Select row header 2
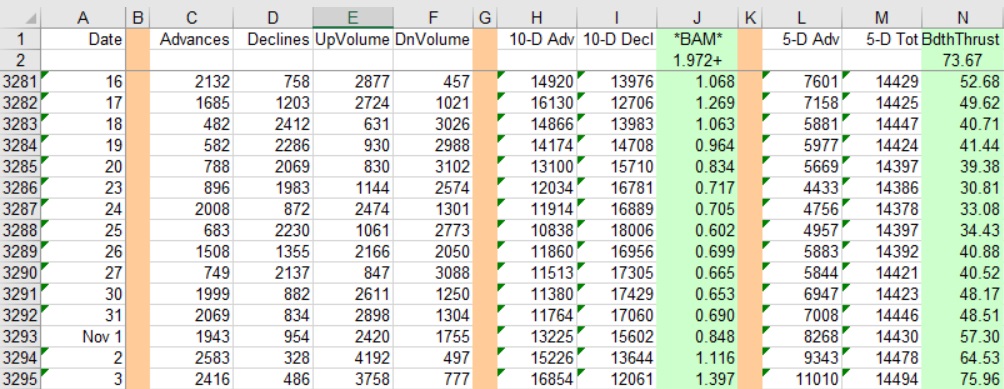This screenshot has width=1004, height=389. [x=20, y=61]
